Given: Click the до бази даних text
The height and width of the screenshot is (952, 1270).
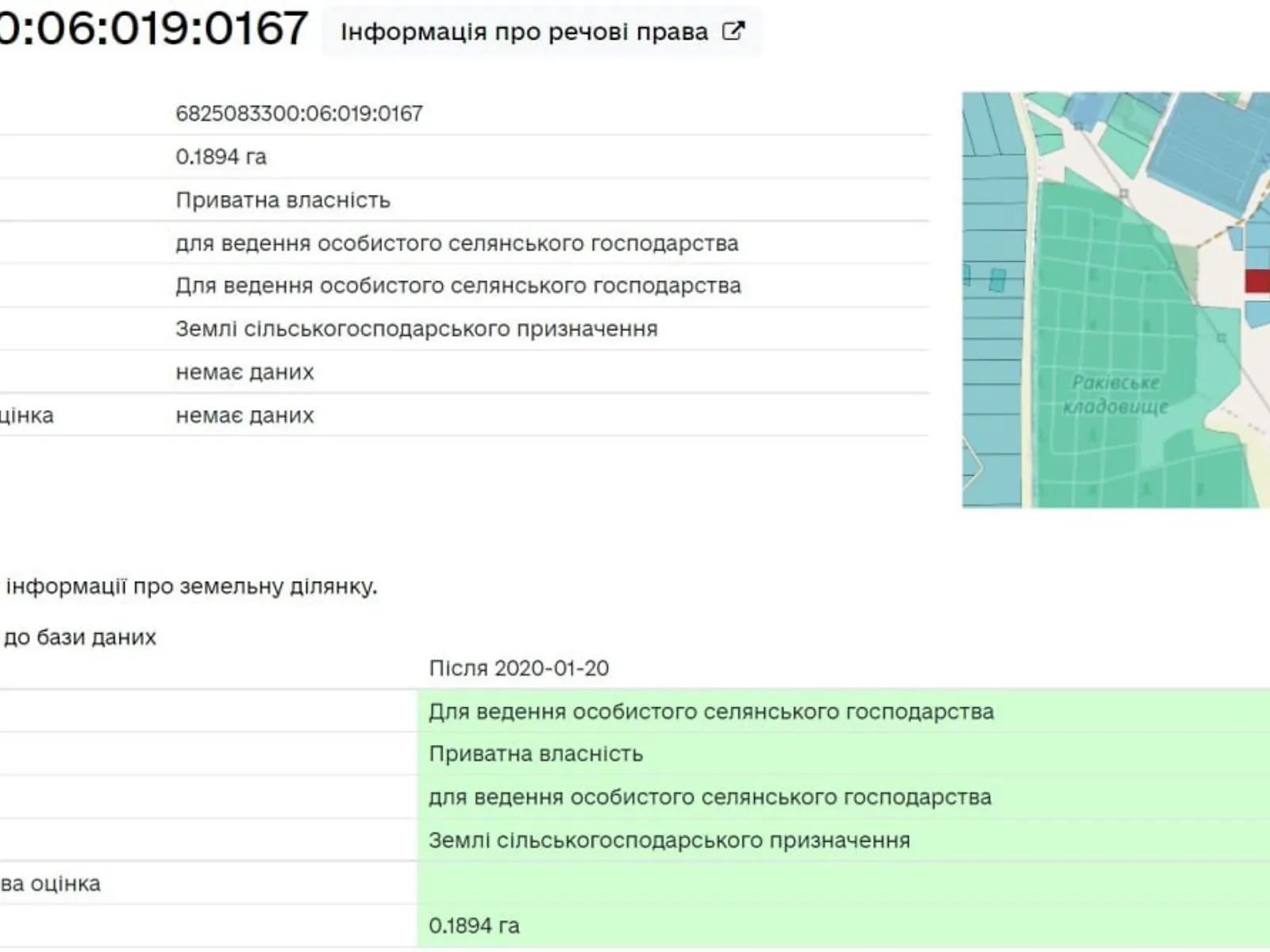Looking at the screenshot, I should [80, 637].
